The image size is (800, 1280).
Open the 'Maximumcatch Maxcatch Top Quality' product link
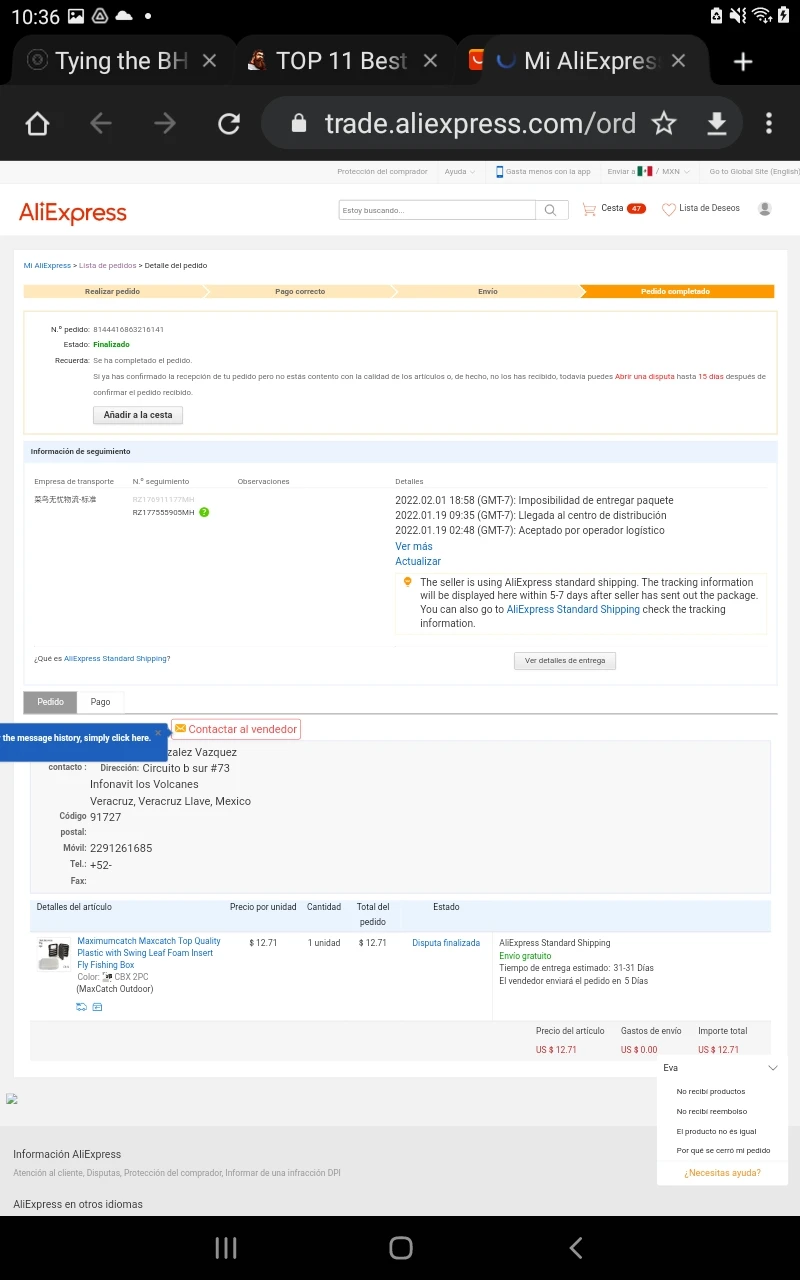149,953
